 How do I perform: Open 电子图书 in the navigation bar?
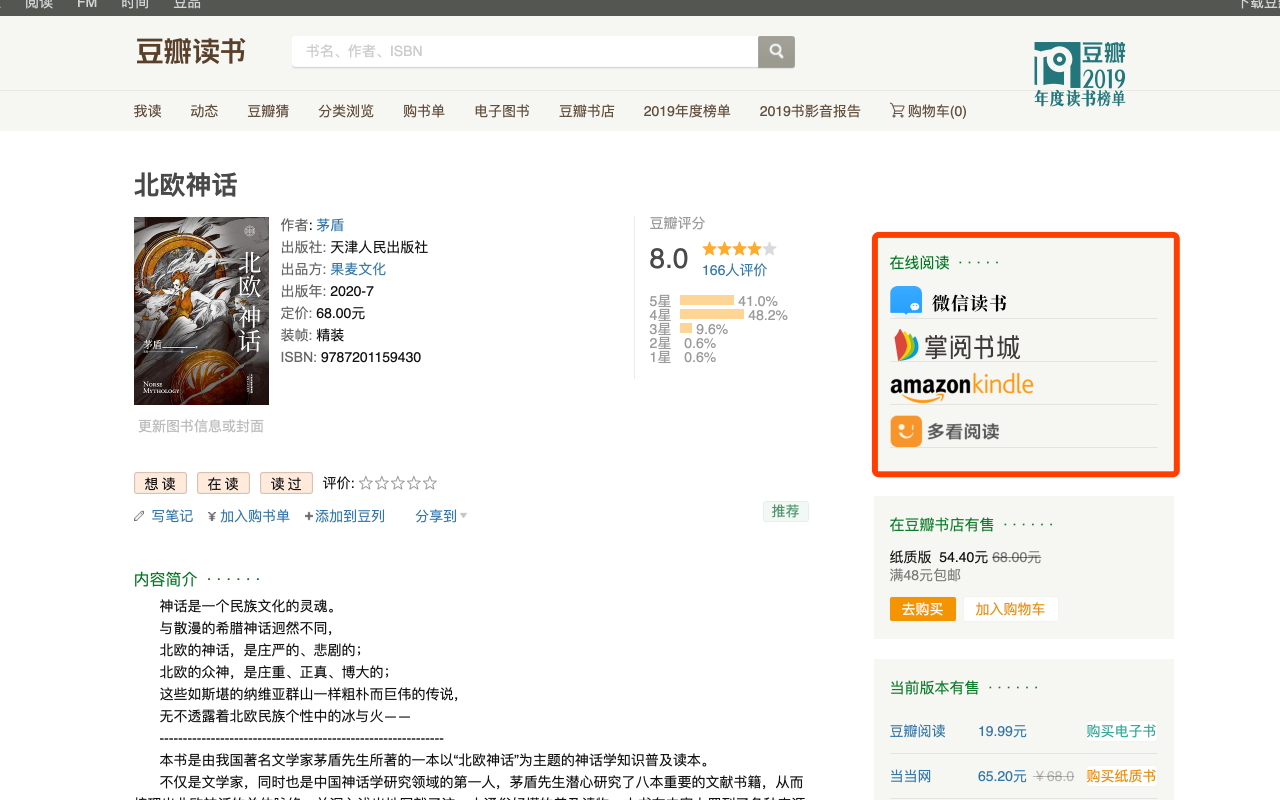click(x=502, y=111)
